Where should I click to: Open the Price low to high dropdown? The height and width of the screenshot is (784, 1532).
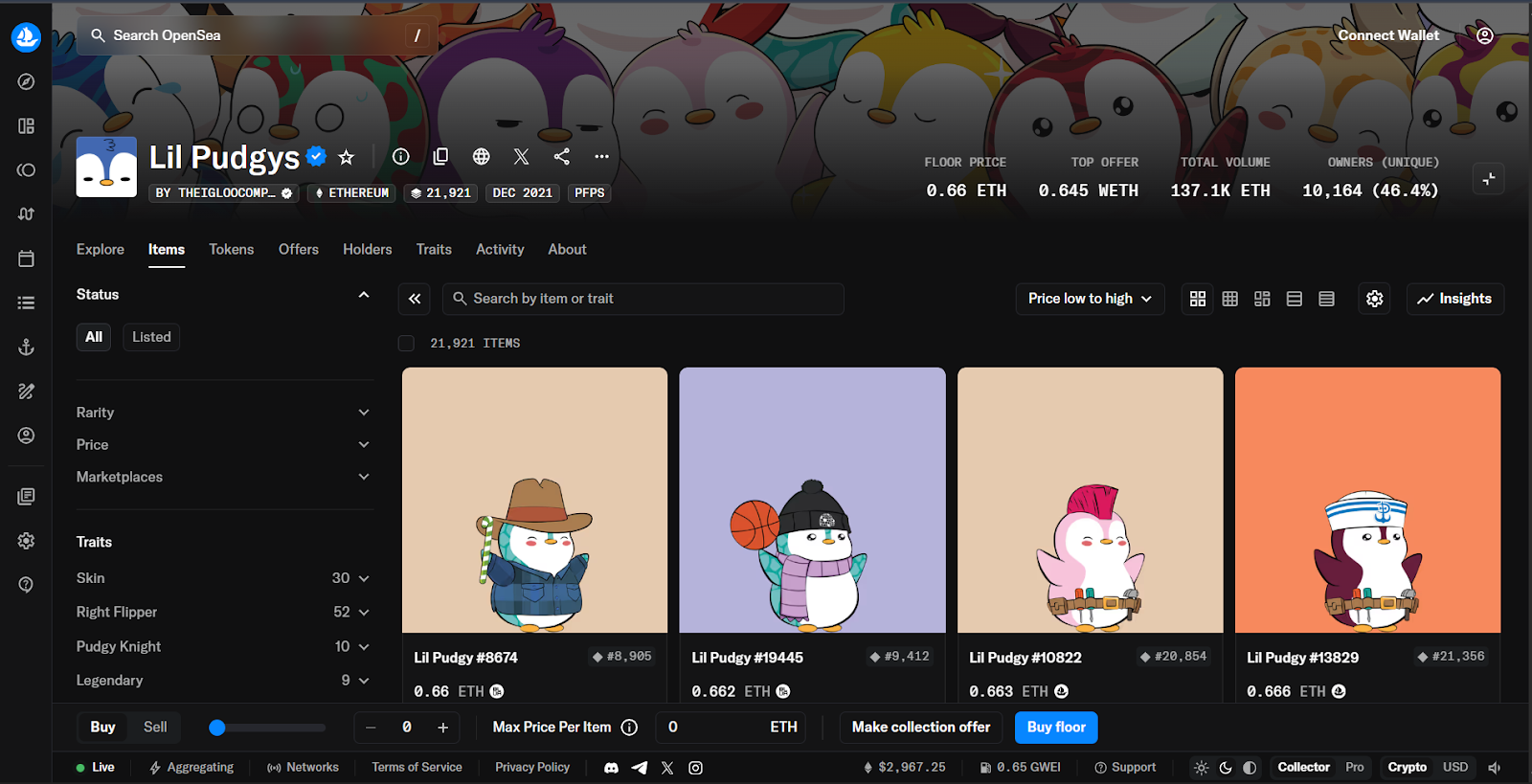[1090, 299]
